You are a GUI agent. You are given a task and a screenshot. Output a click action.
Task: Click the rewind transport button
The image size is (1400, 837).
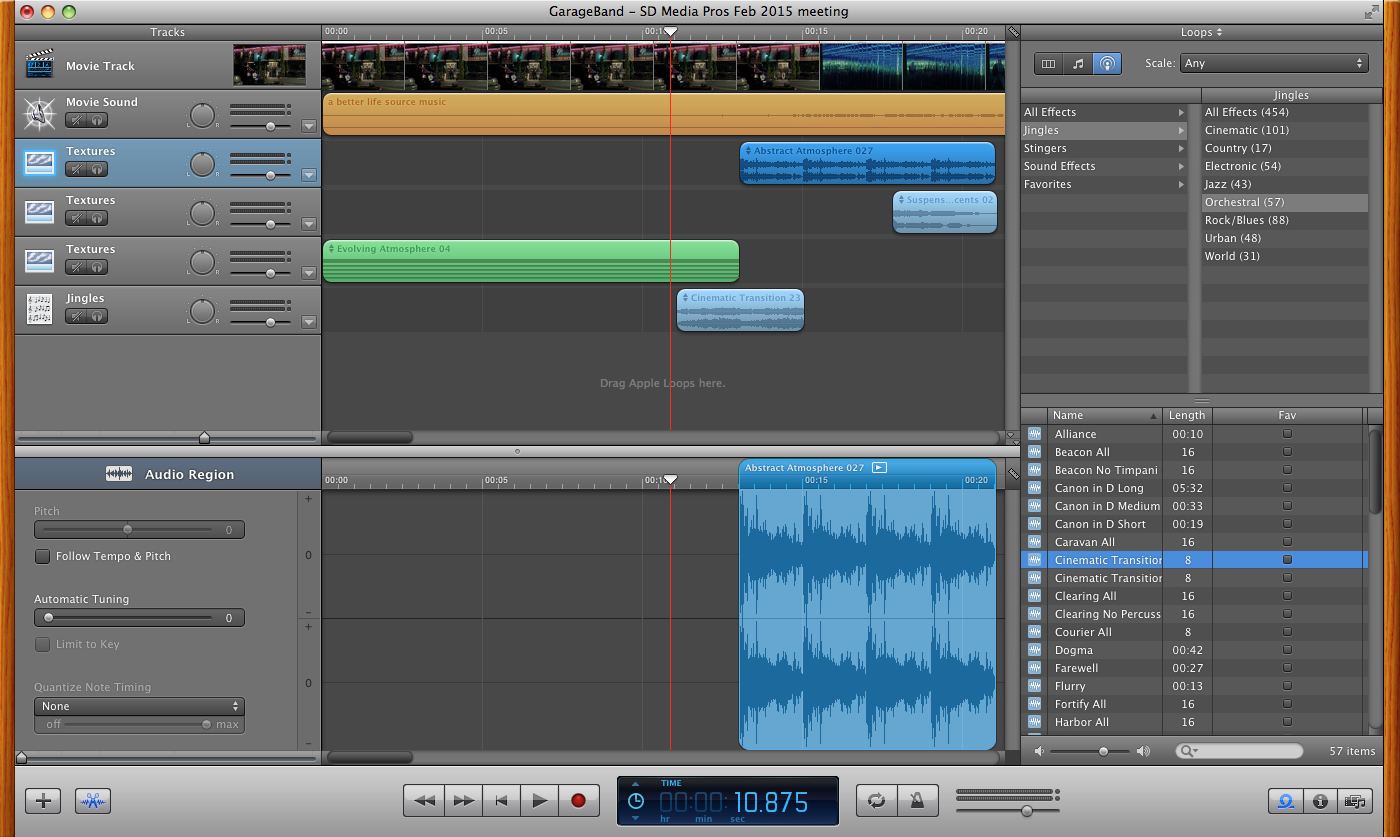pos(424,801)
